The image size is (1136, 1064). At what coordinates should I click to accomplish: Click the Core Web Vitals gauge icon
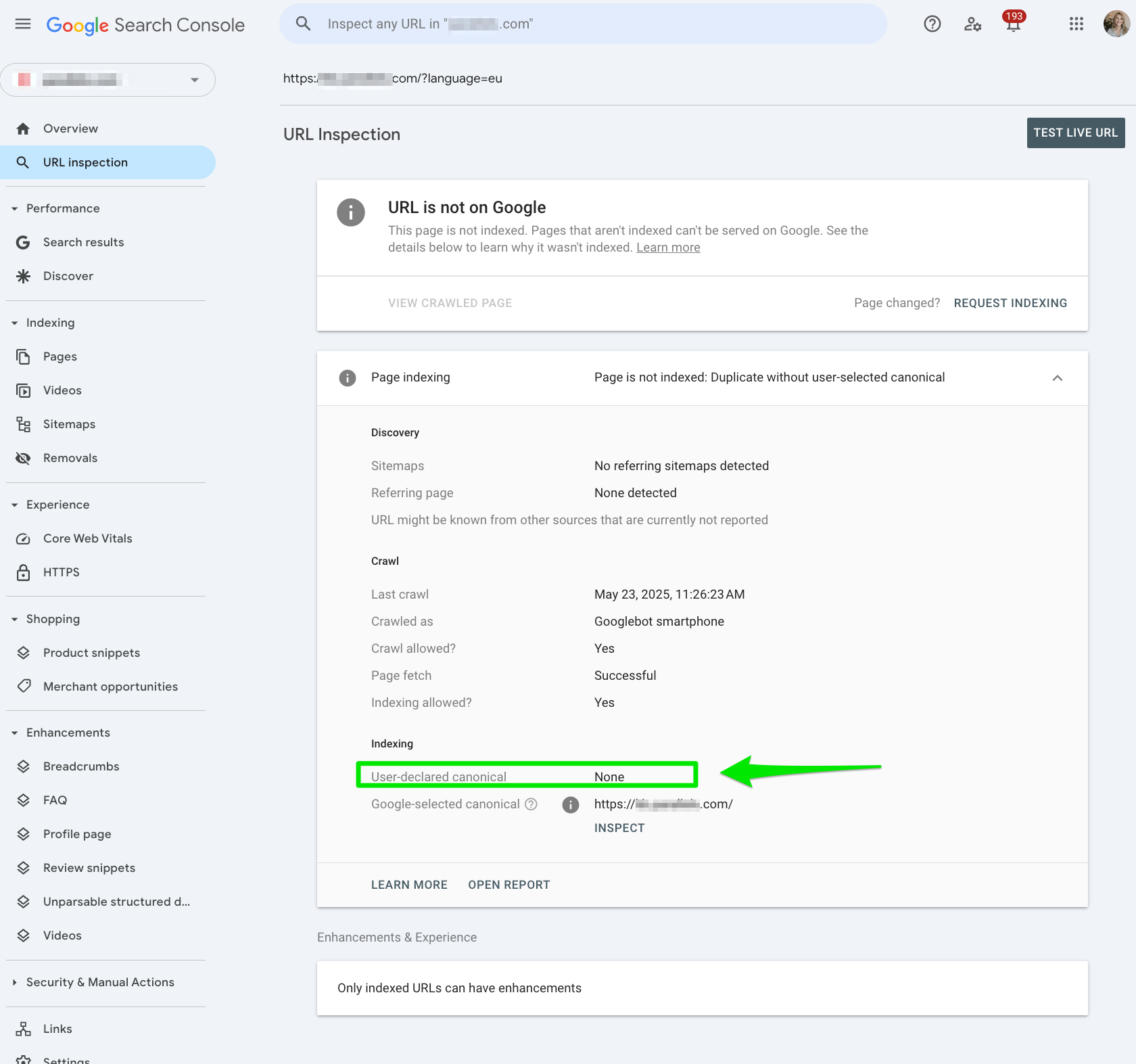click(x=23, y=538)
